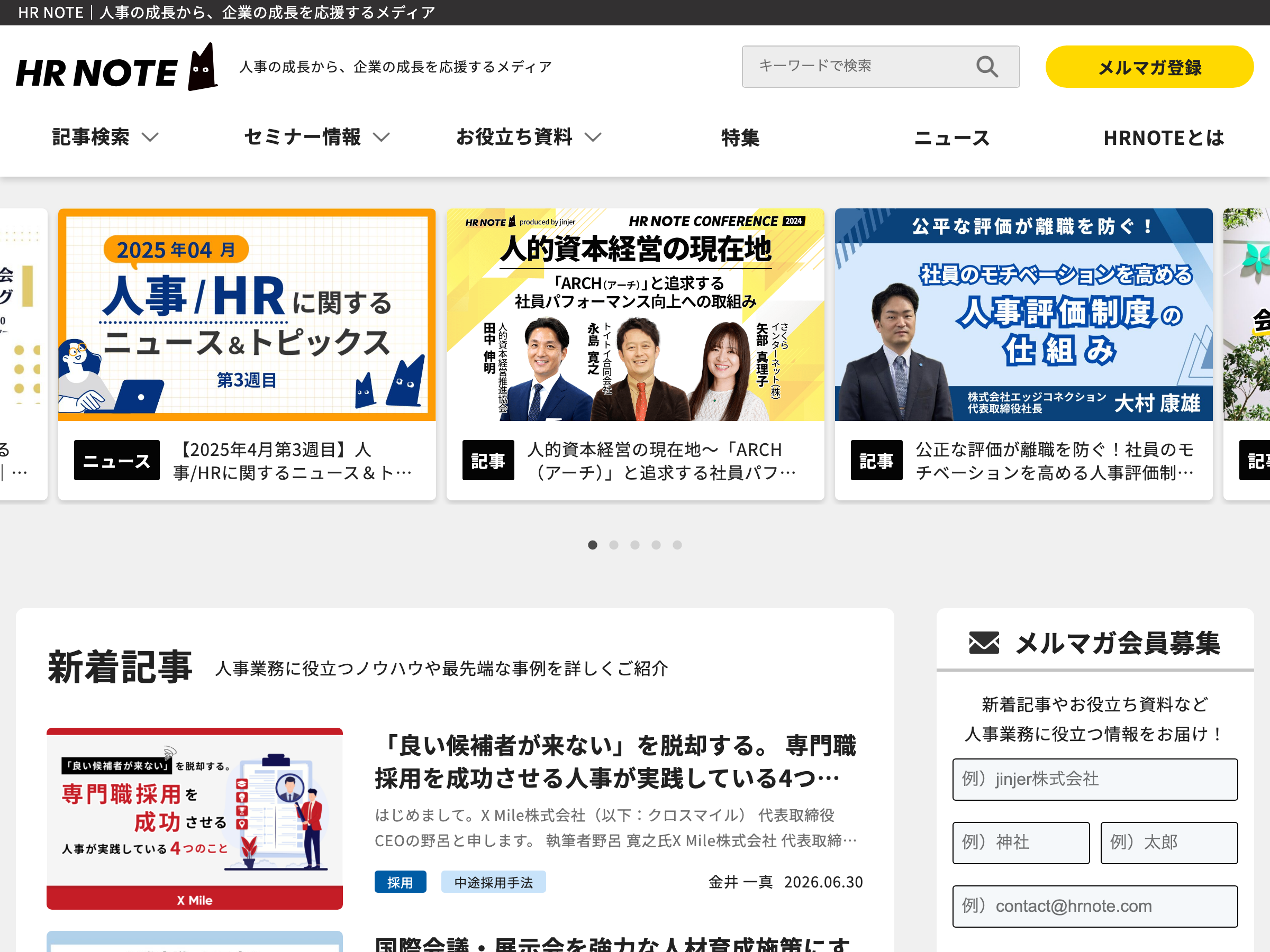Image resolution: width=1270 pixels, height=952 pixels.
Task: Focus the 例）神社 last name field
Action: 1021,843
